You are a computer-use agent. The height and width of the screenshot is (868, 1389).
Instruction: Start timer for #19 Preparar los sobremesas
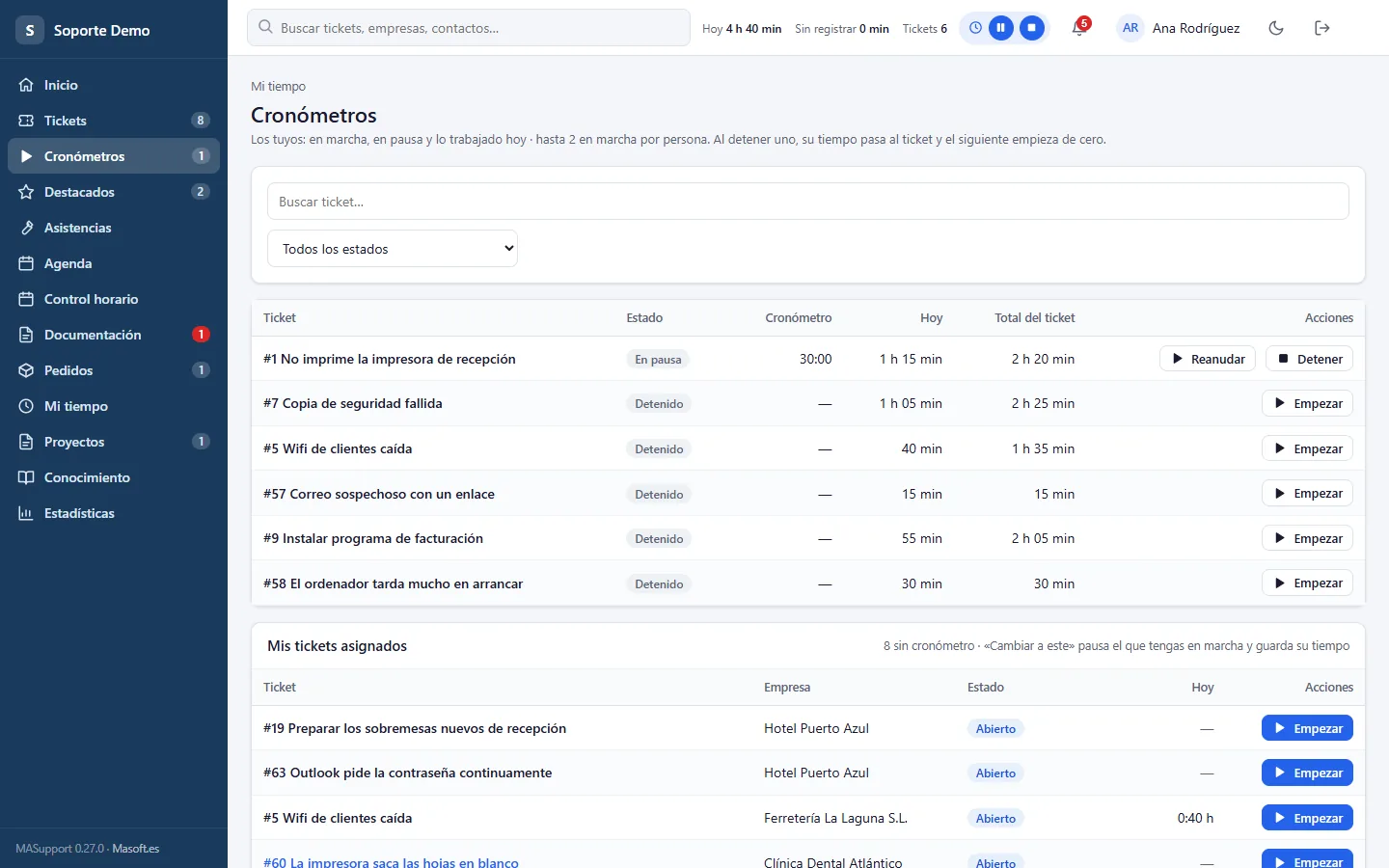pyautogui.click(x=1307, y=728)
